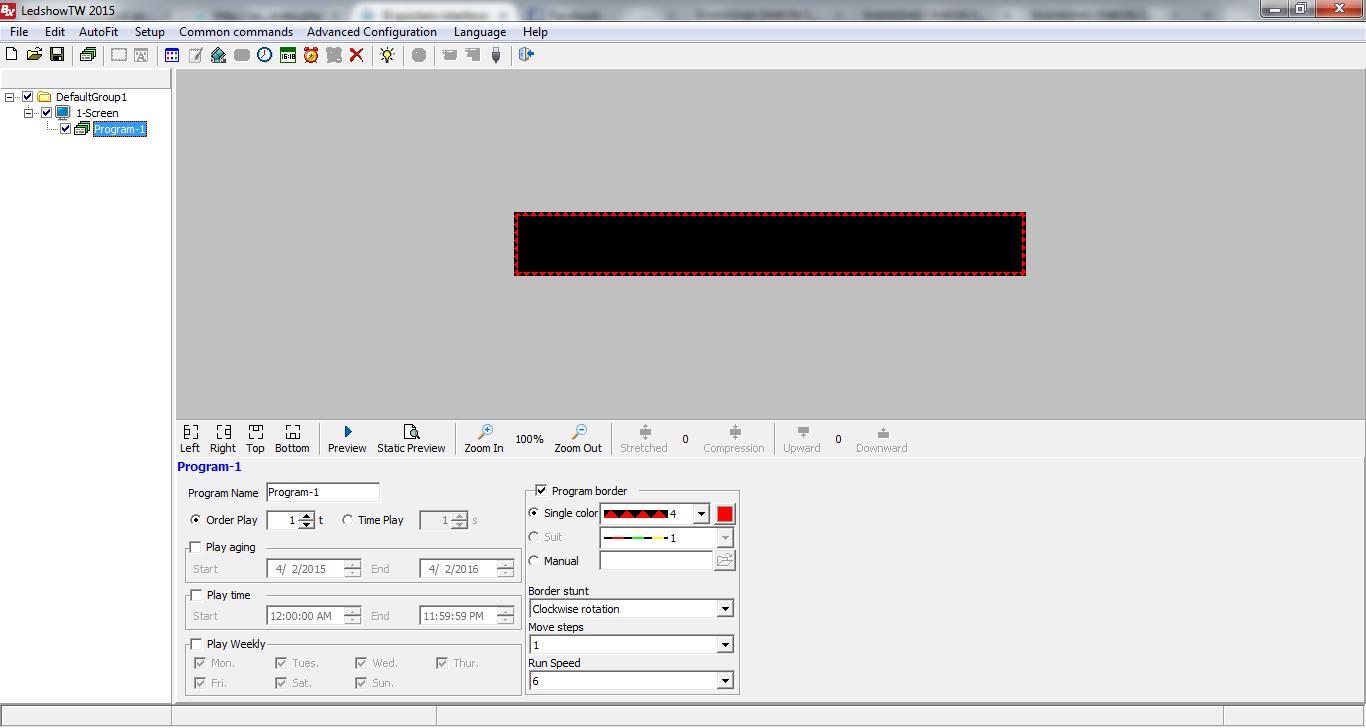Zoom Out on the LED preview

[578, 439]
